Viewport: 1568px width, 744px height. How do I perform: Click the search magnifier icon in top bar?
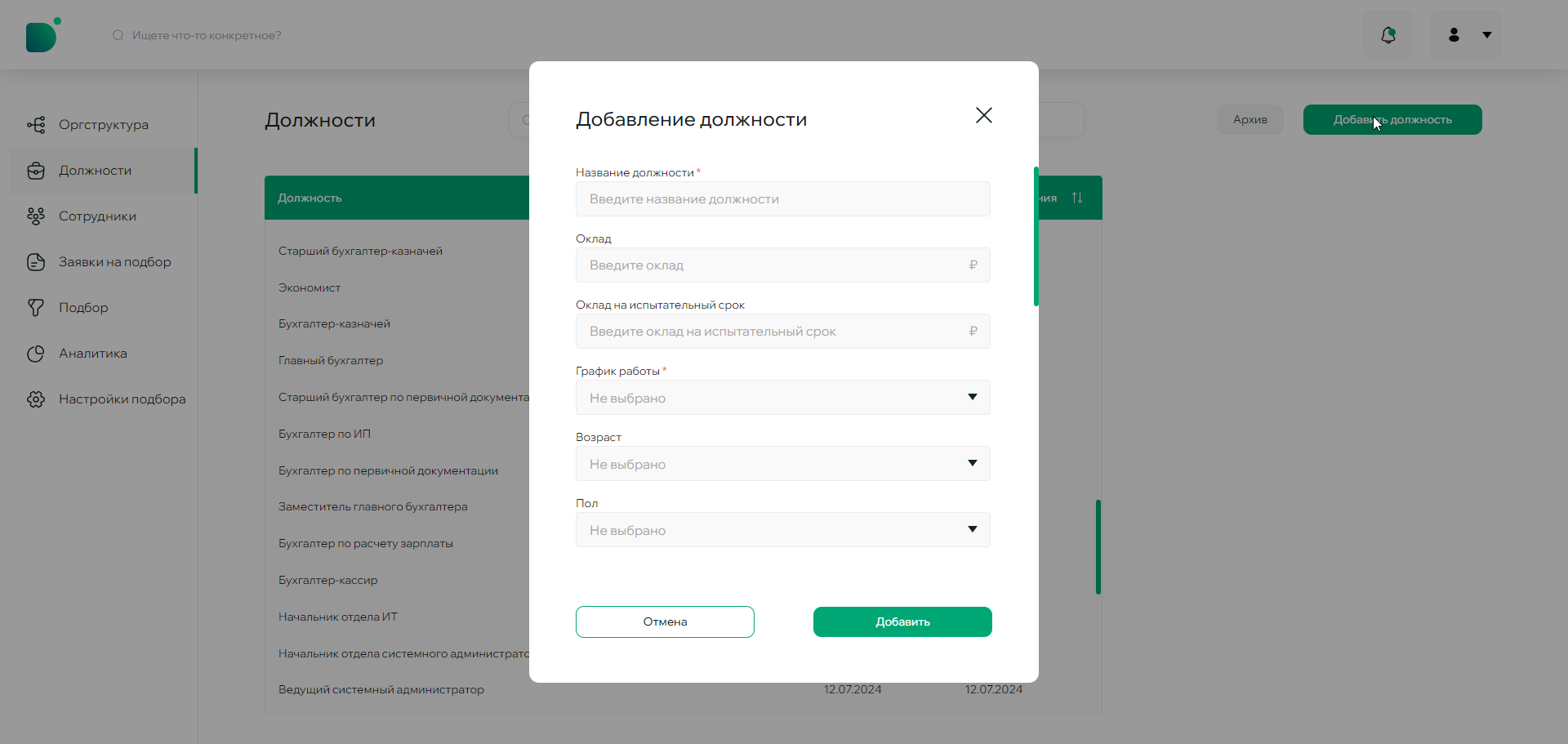(118, 35)
